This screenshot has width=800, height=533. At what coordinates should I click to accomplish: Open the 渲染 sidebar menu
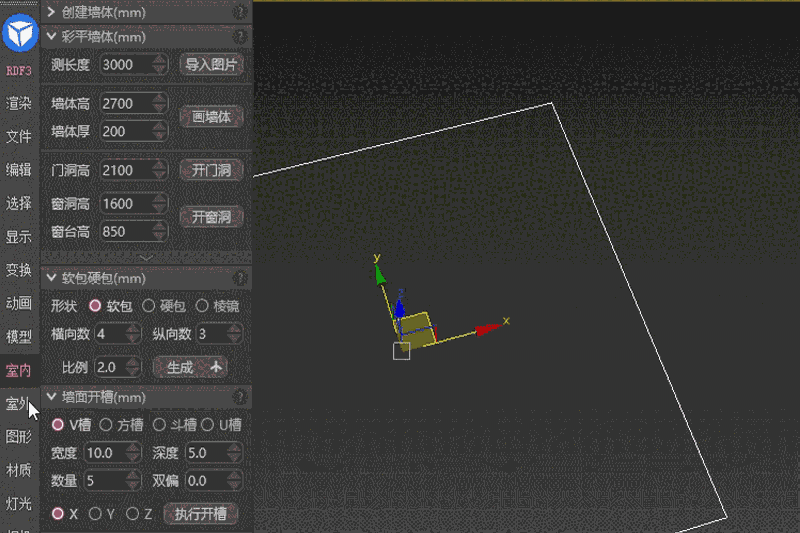19,103
